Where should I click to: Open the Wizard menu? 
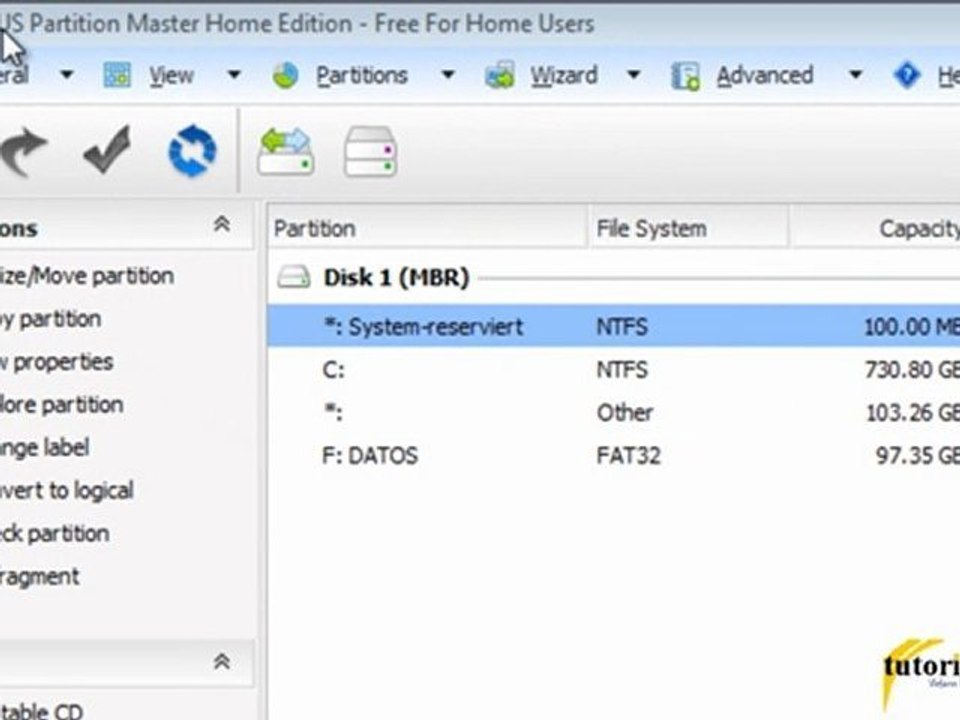click(x=564, y=76)
